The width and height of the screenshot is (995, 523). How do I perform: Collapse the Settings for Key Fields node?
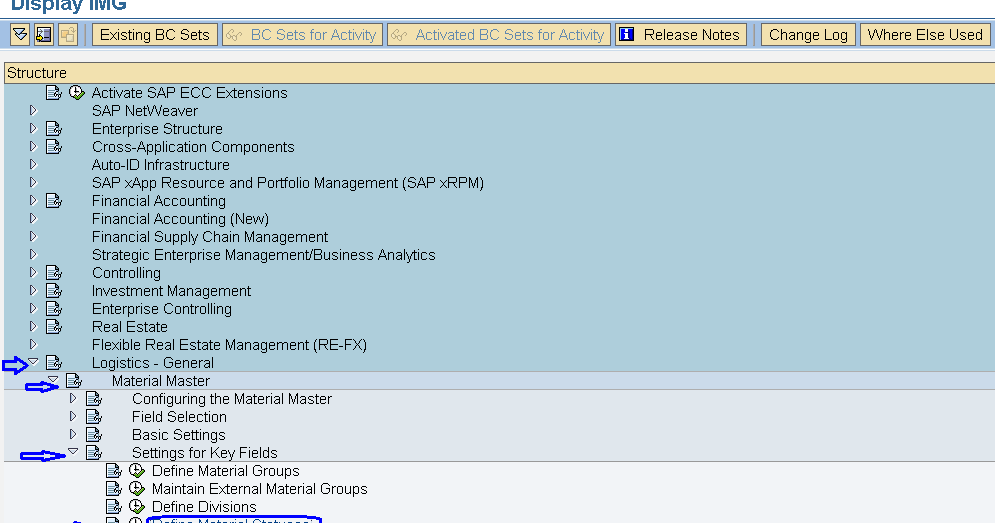pyautogui.click(x=73, y=451)
